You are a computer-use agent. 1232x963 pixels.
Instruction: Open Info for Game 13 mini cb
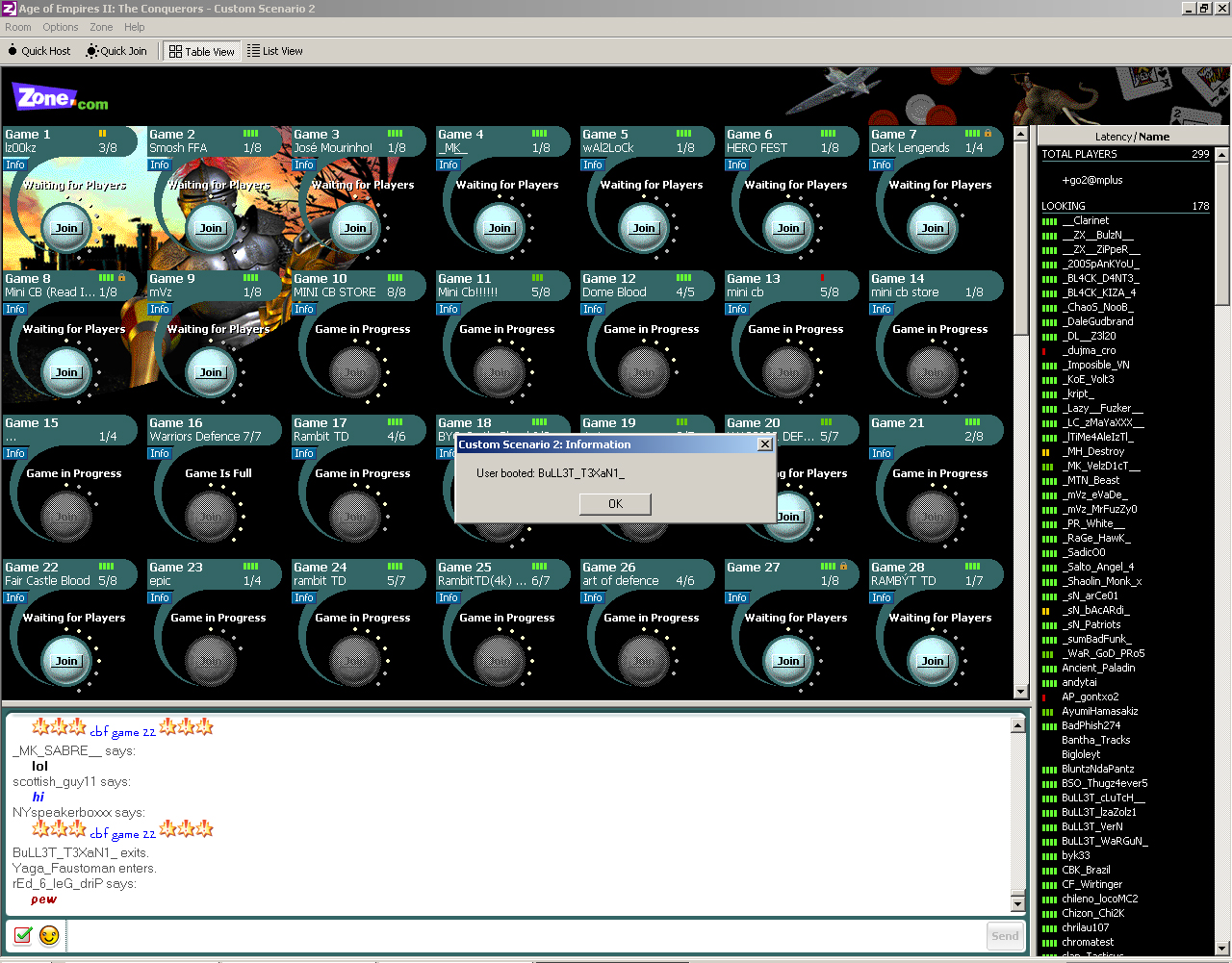pyautogui.click(x=737, y=309)
